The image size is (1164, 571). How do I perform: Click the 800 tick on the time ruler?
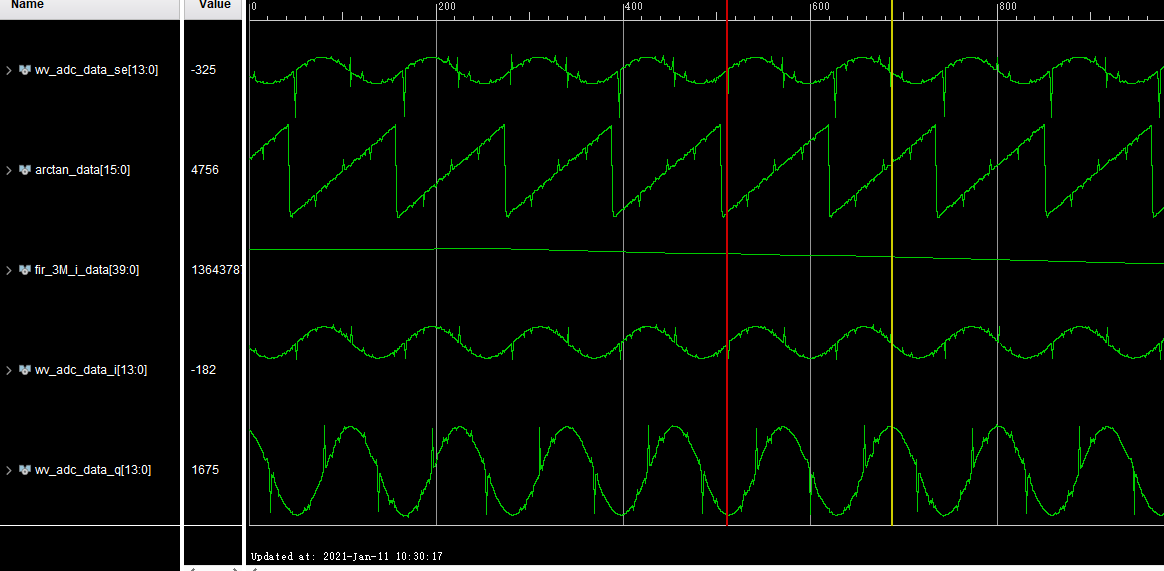pos(1007,6)
